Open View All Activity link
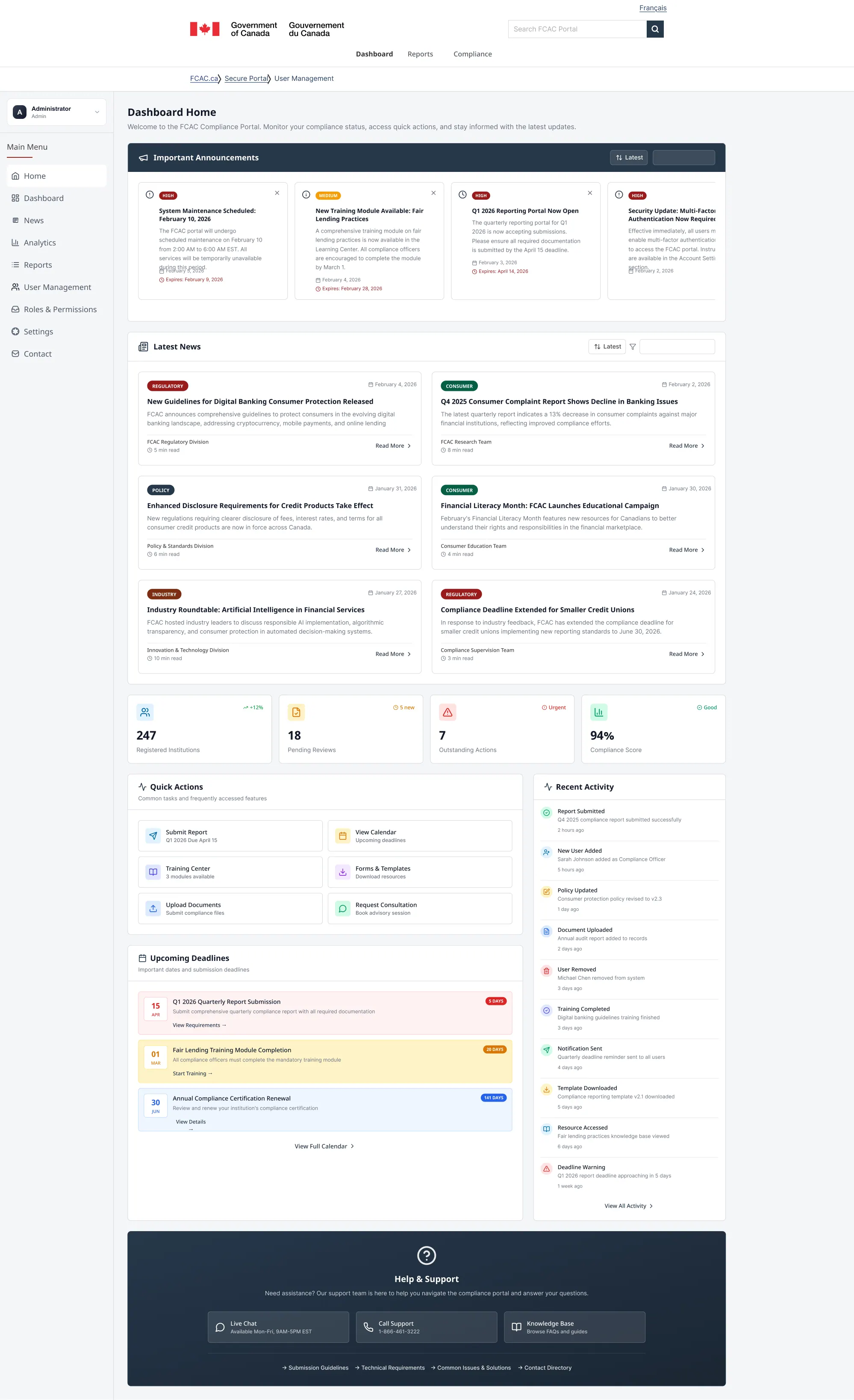The width and height of the screenshot is (854, 1400). point(629,1206)
